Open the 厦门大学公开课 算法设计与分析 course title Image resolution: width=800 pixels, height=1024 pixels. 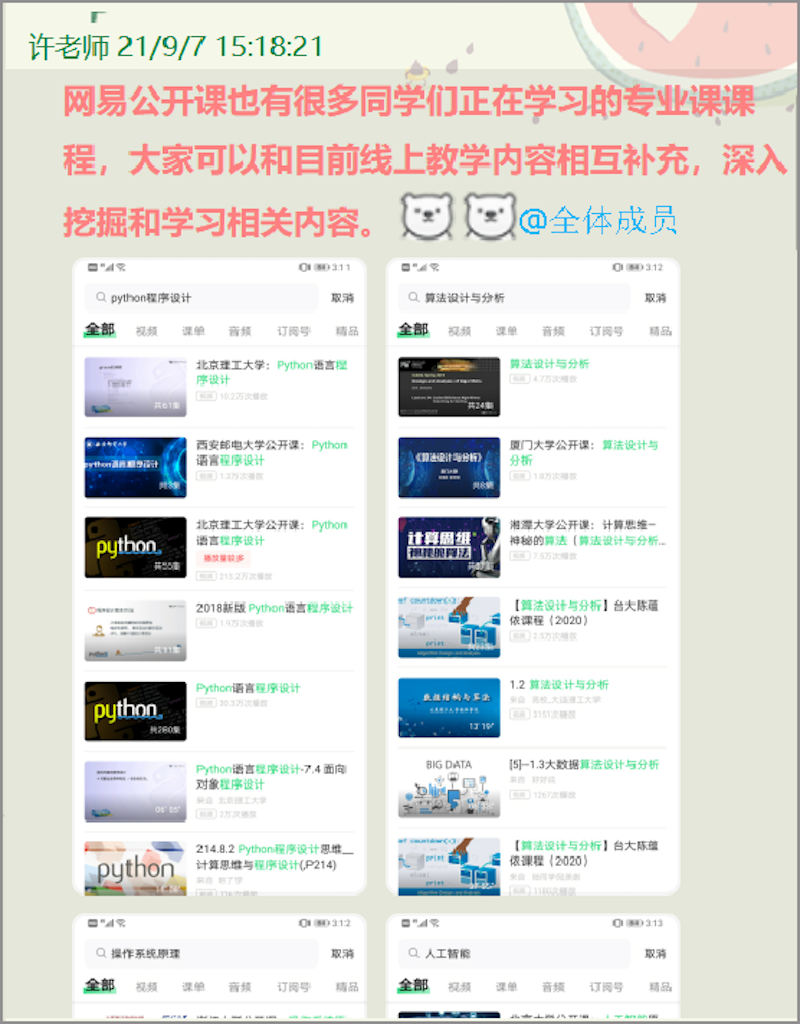pos(583,452)
